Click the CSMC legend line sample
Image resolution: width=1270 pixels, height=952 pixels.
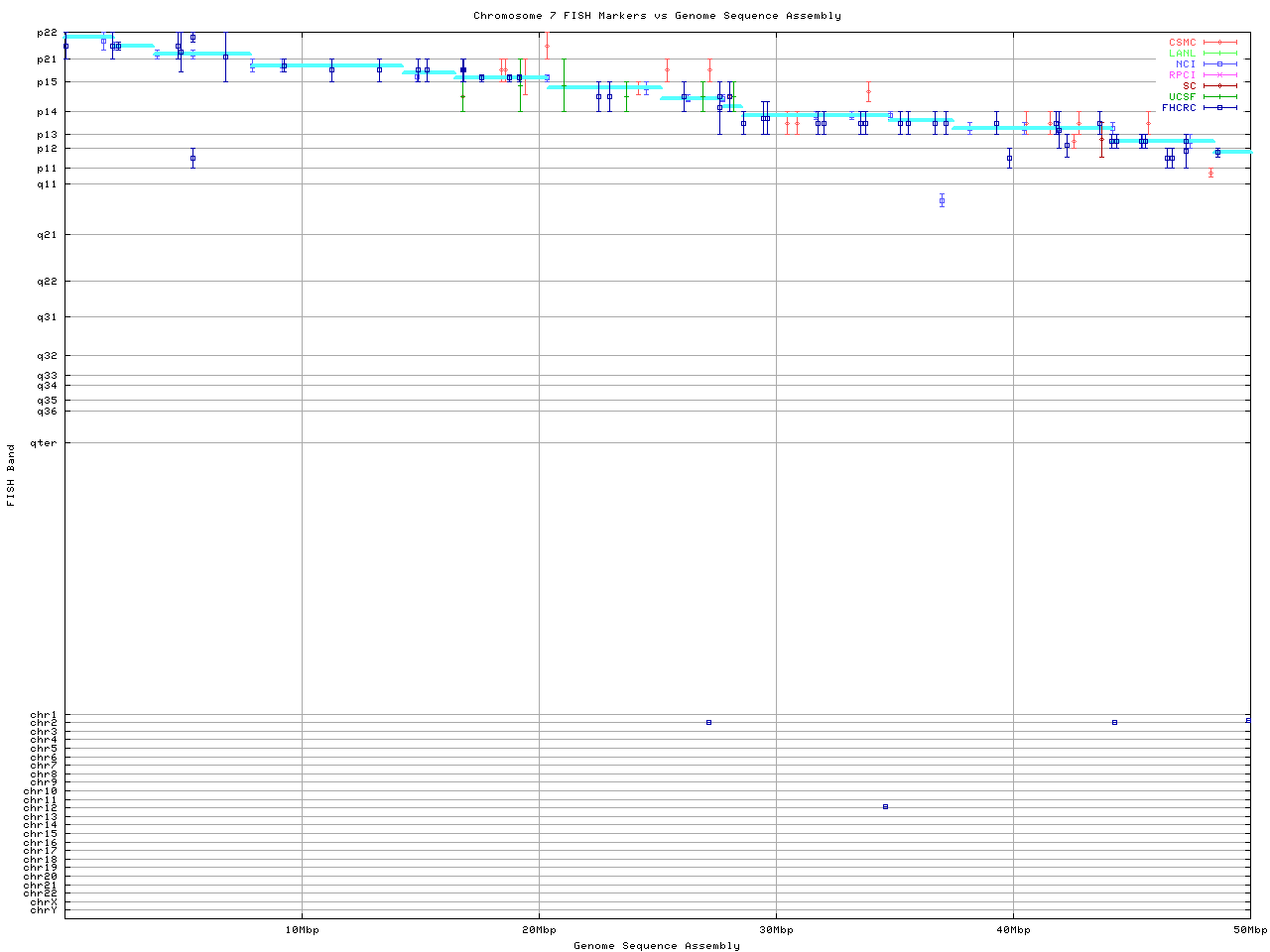[1219, 43]
